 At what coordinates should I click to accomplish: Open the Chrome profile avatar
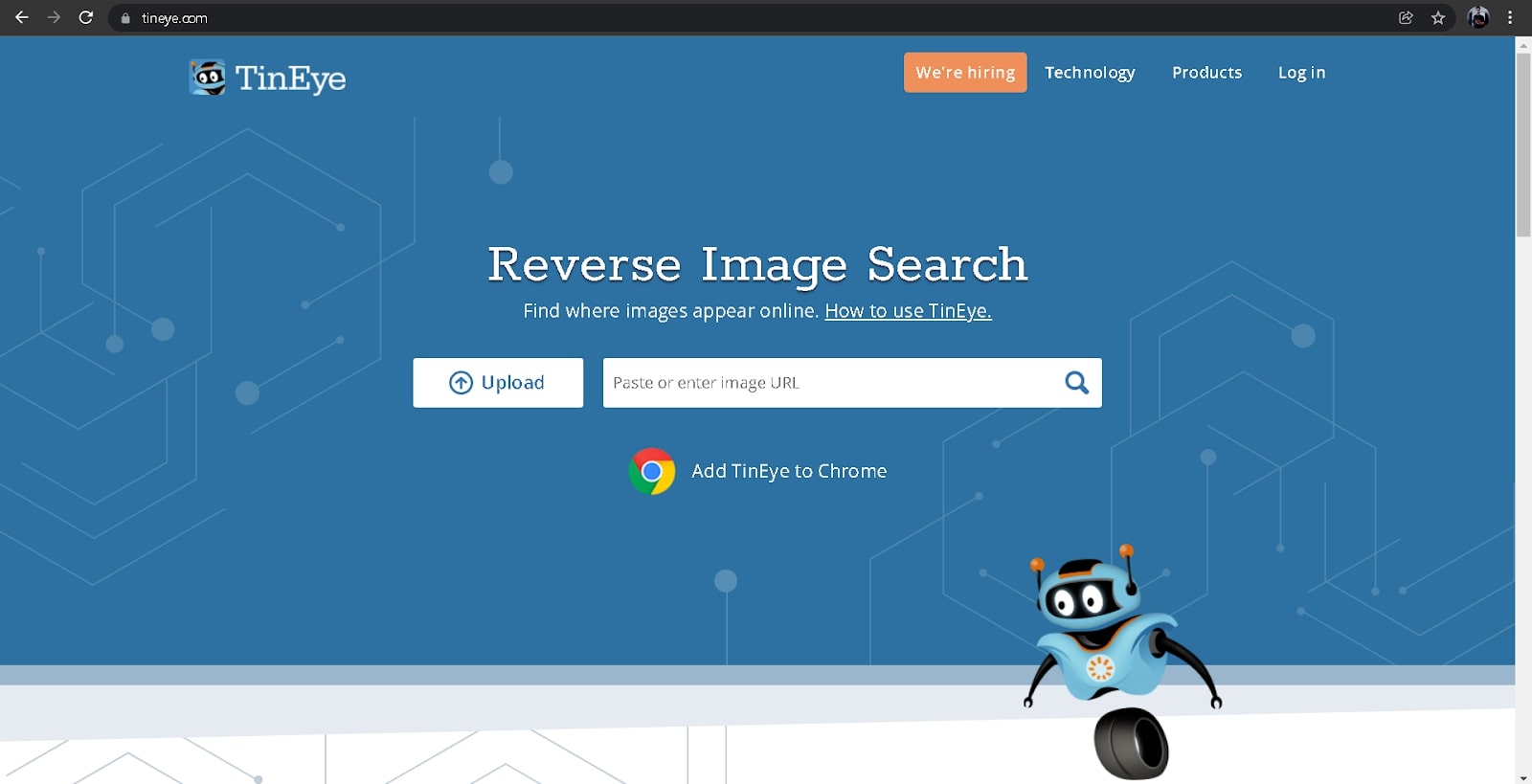coord(1477,17)
